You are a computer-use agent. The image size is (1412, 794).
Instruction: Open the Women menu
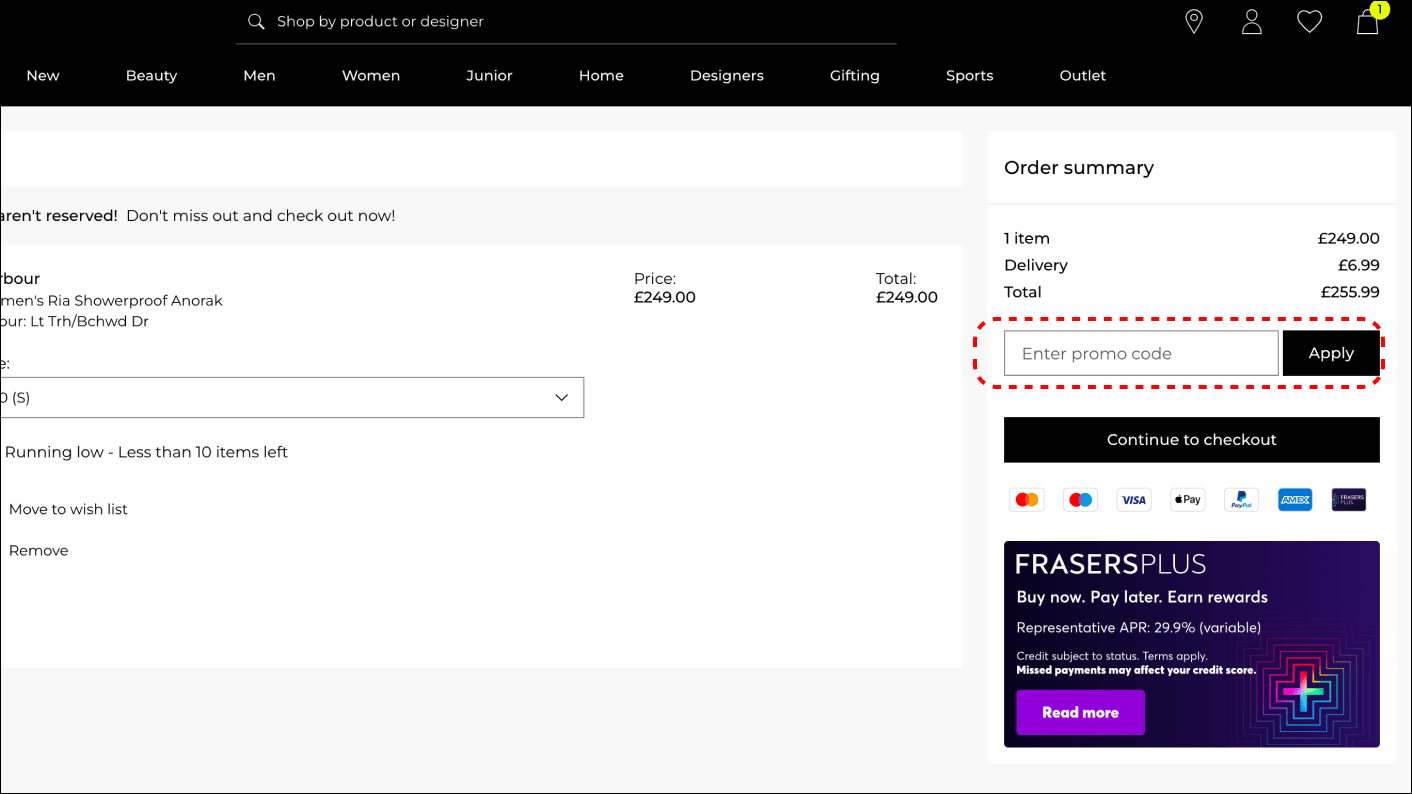pyautogui.click(x=371, y=75)
